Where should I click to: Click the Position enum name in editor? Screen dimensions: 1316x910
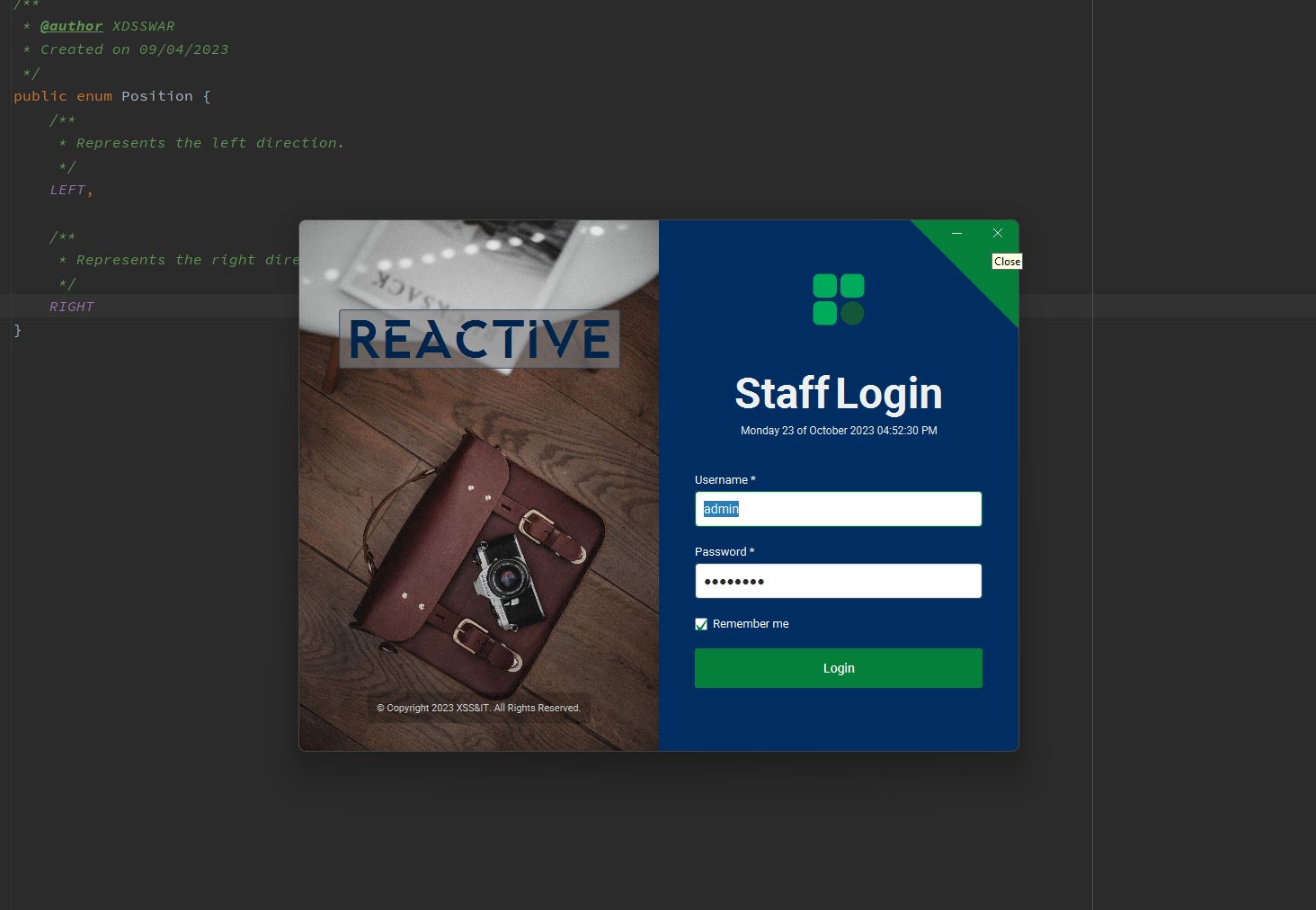[x=157, y=96]
